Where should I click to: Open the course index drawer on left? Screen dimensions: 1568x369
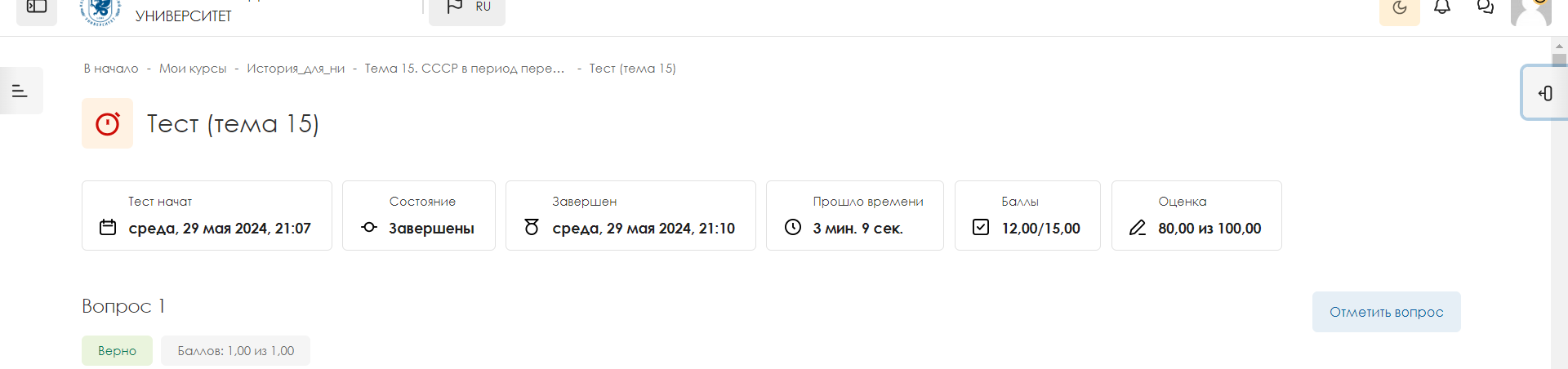(x=20, y=91)
